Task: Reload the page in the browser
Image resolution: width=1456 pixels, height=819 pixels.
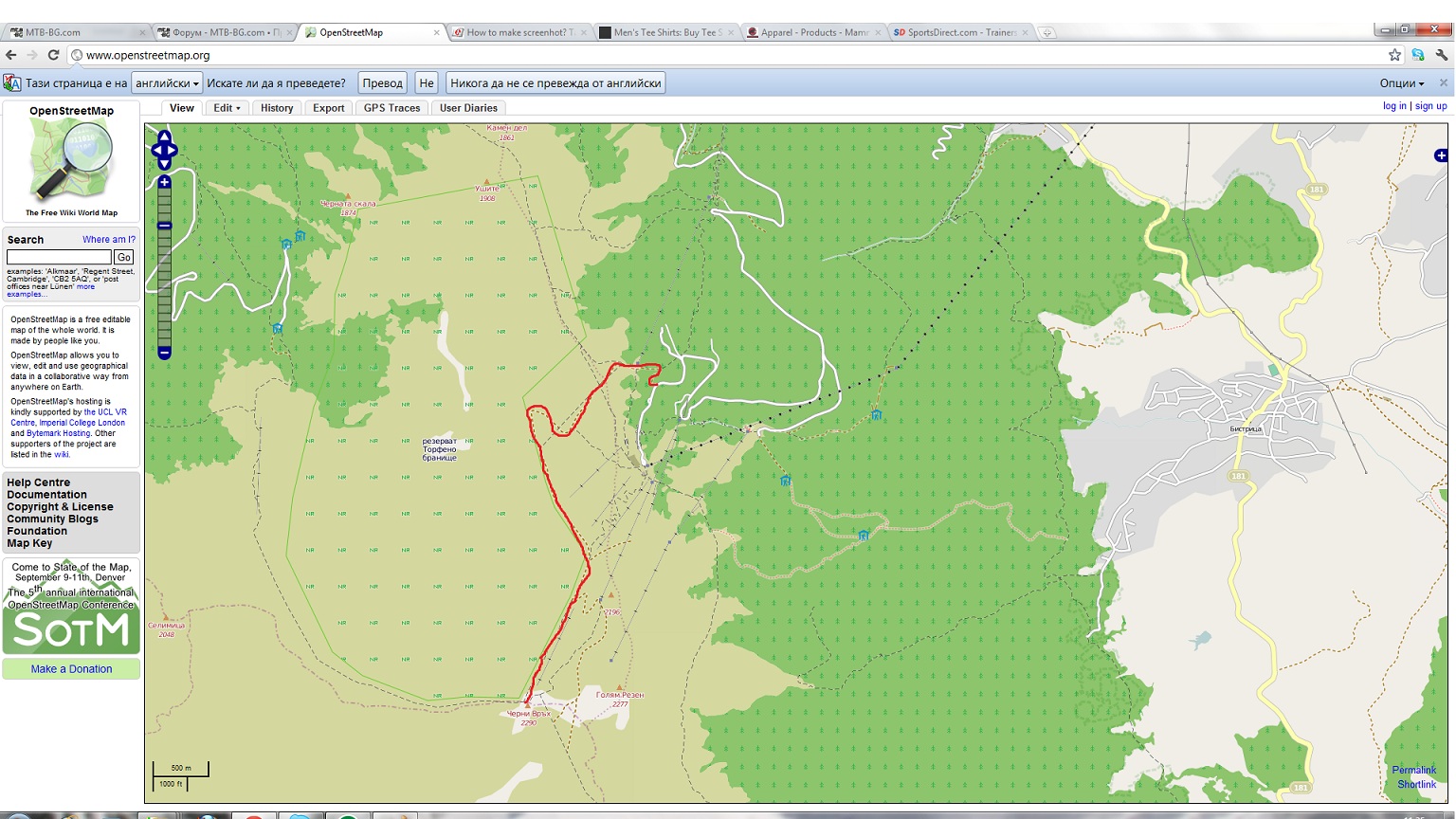Action: click(53, 55)
